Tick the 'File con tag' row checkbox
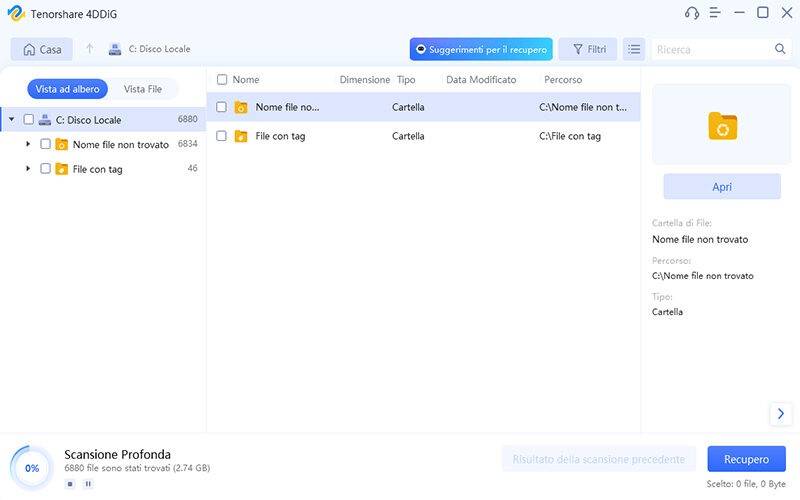This screenshot has width=800, height=500. pos(222,136)
